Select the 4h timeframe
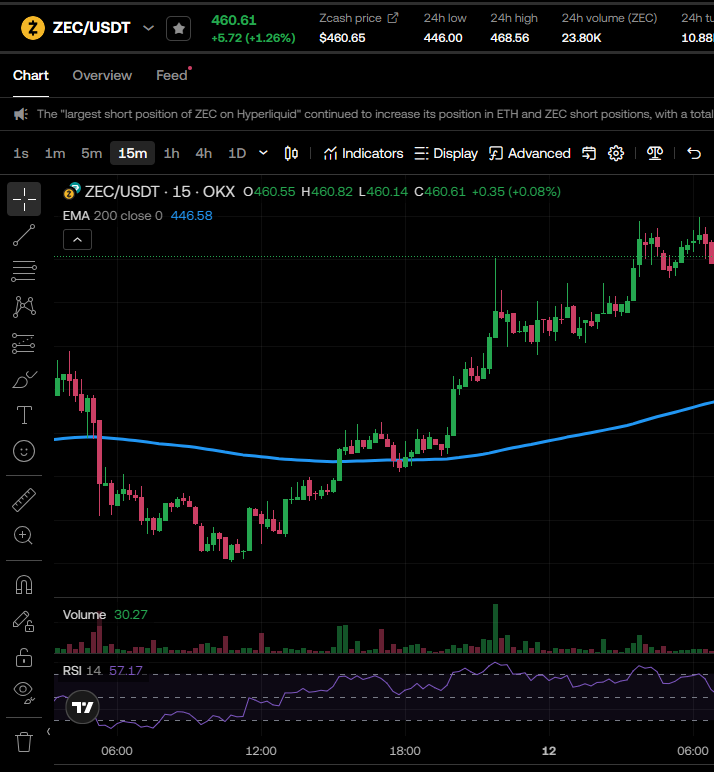714x772 pixels. coord(203,153)
